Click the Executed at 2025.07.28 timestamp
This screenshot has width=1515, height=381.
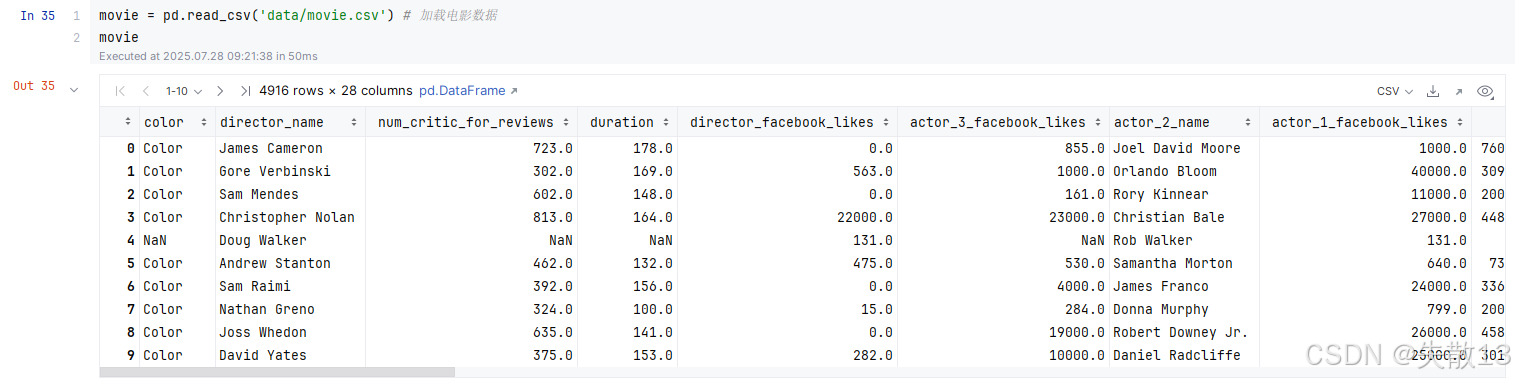pyautogui.click(x=208, y=56)
